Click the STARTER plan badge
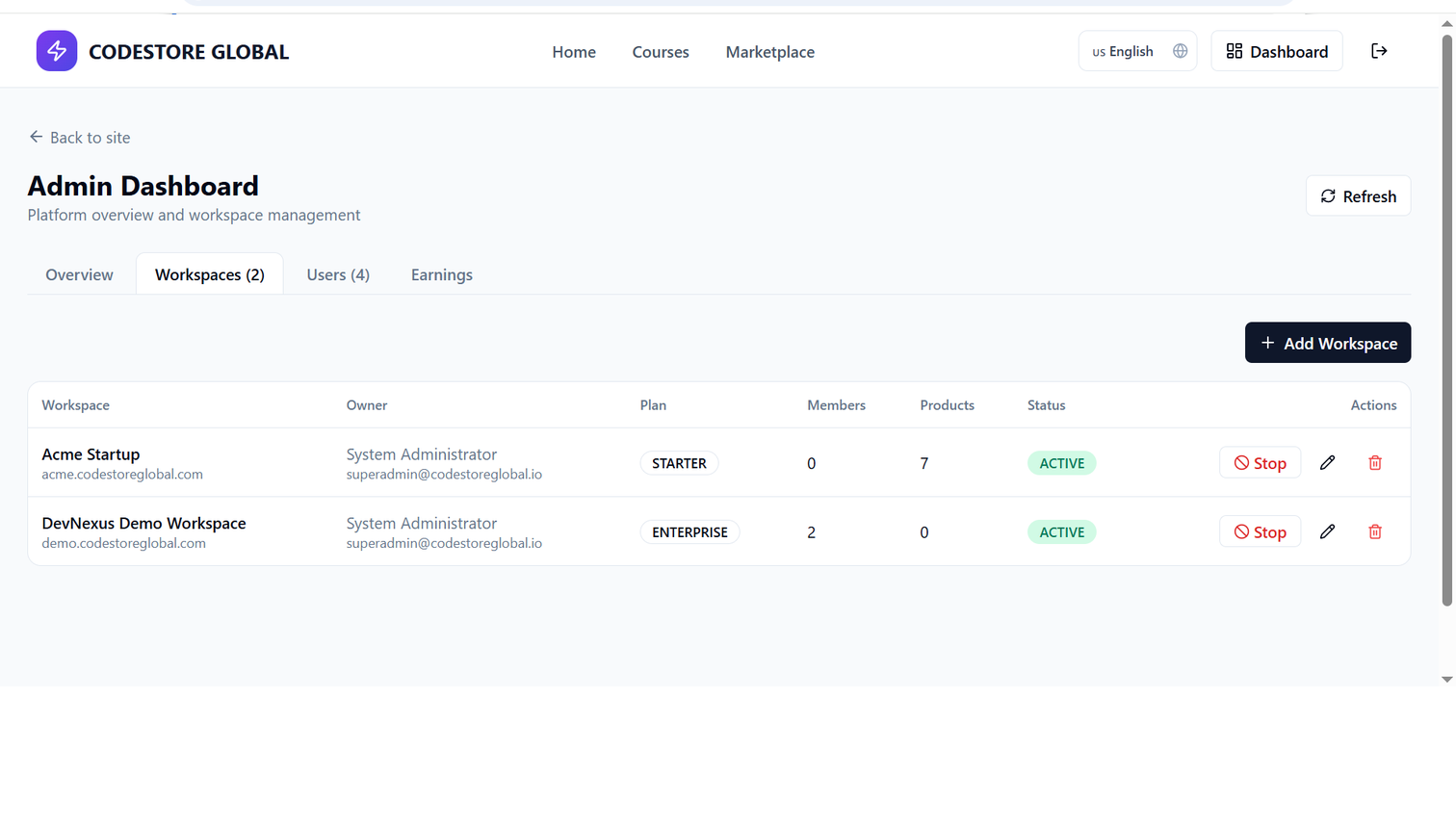The height and width of the screenshot is (828, 1456). click(679, 463)
